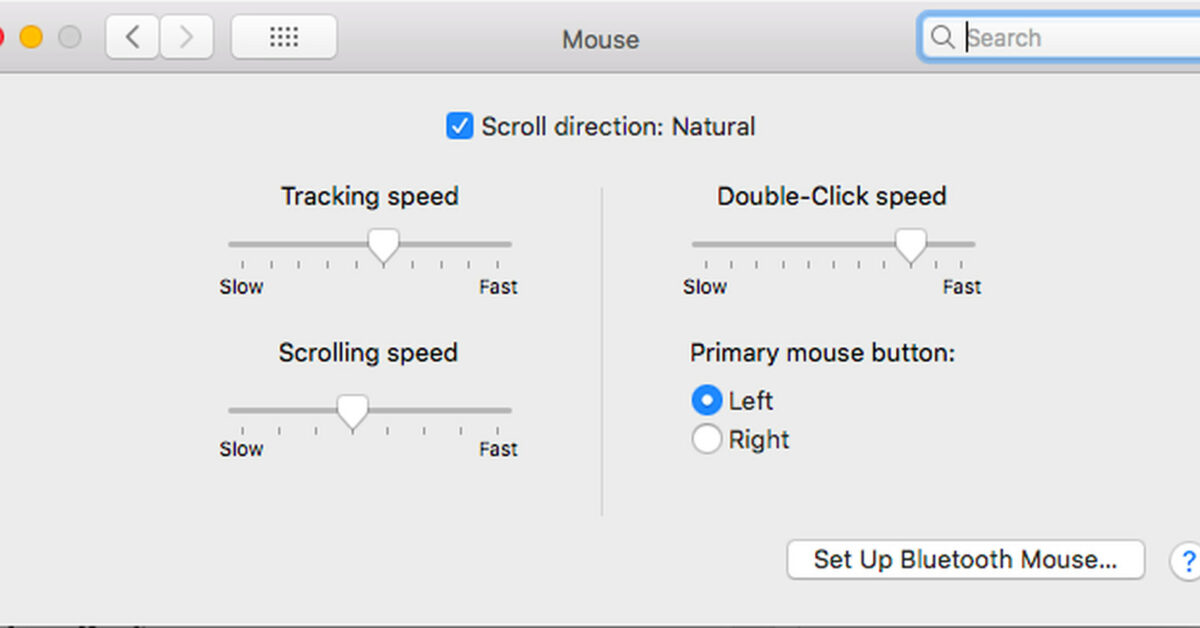
Task: Select Right as primary mouse button
Action: click(706, 438)
